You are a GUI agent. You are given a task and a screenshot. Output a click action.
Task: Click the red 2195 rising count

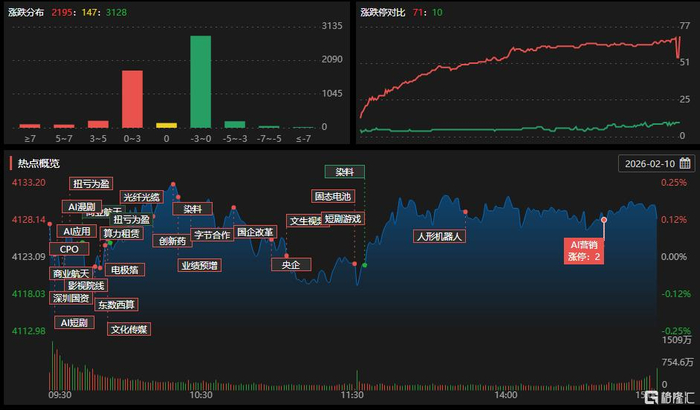tap(62, 13)
